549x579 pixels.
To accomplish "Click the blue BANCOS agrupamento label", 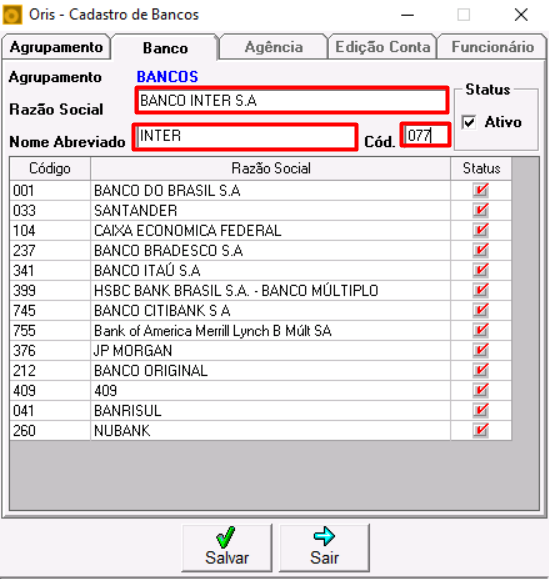I will [167, 77].
